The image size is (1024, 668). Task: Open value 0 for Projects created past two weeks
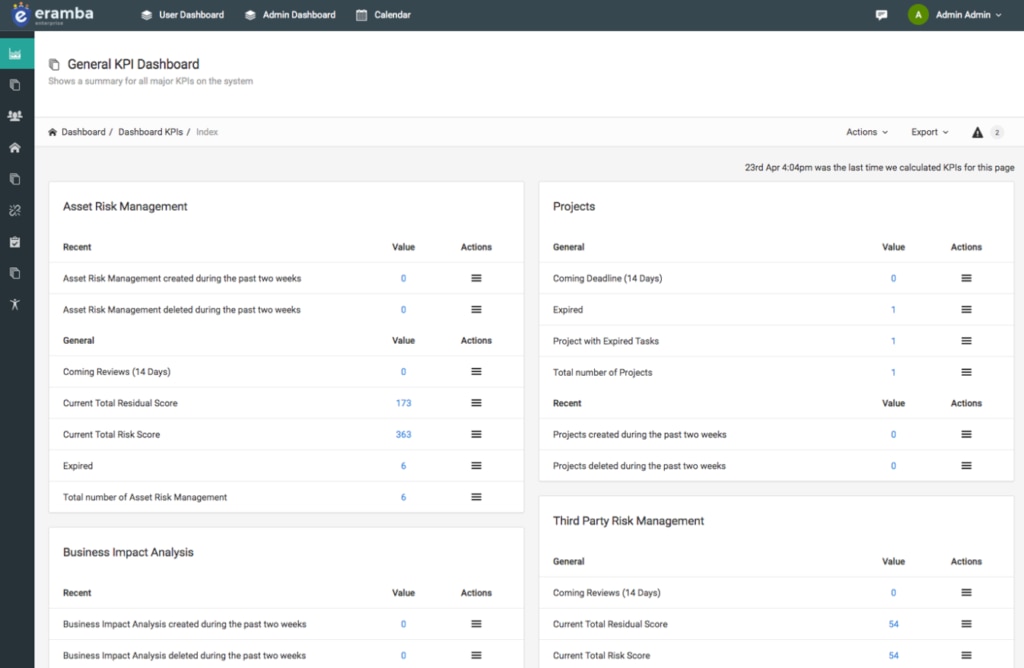pos(893,434)
